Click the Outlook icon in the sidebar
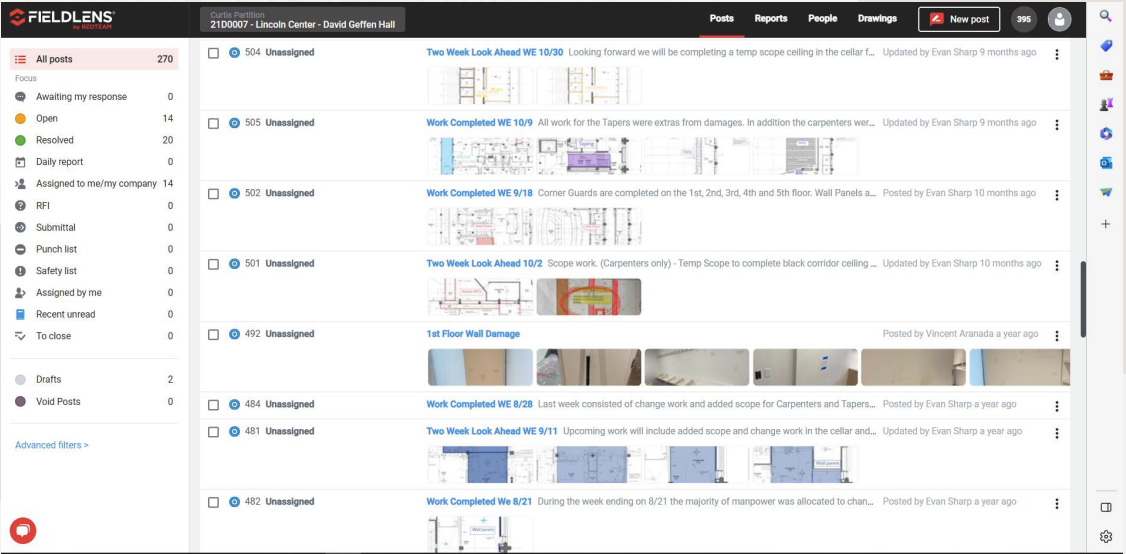This screenshot has height=554, width=1126. coord(1106,163)
